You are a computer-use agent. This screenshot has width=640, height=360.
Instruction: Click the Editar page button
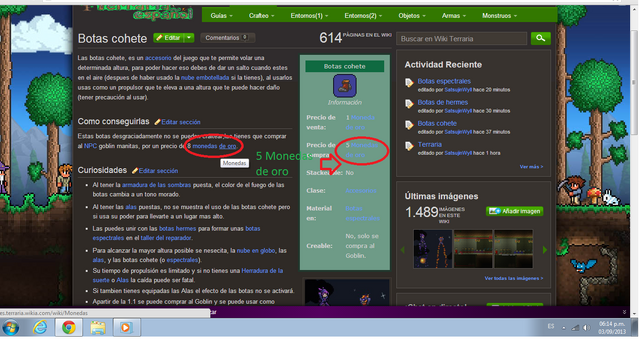(169, 38)
